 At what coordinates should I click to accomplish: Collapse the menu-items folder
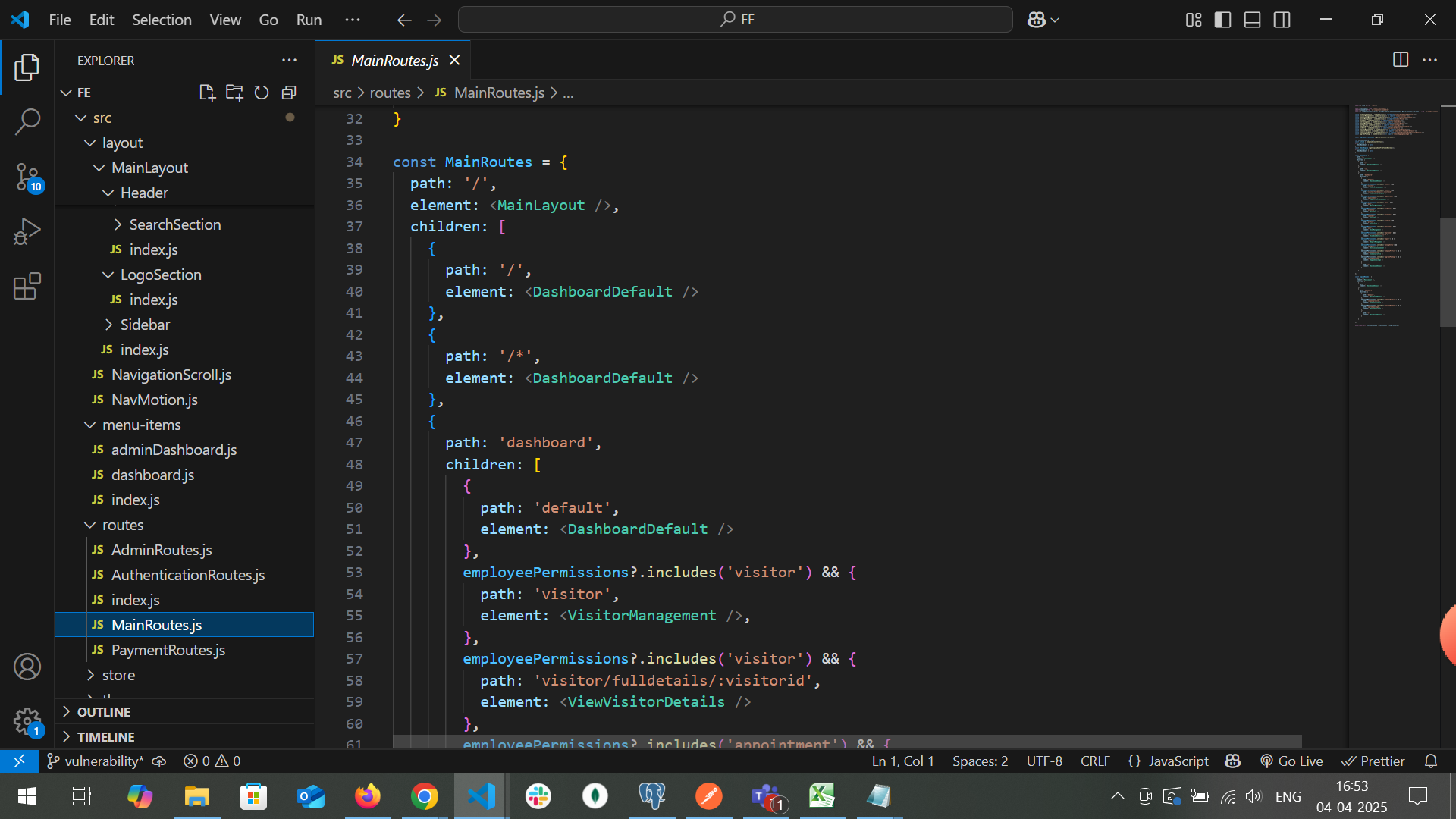click(x=141, y=425)
